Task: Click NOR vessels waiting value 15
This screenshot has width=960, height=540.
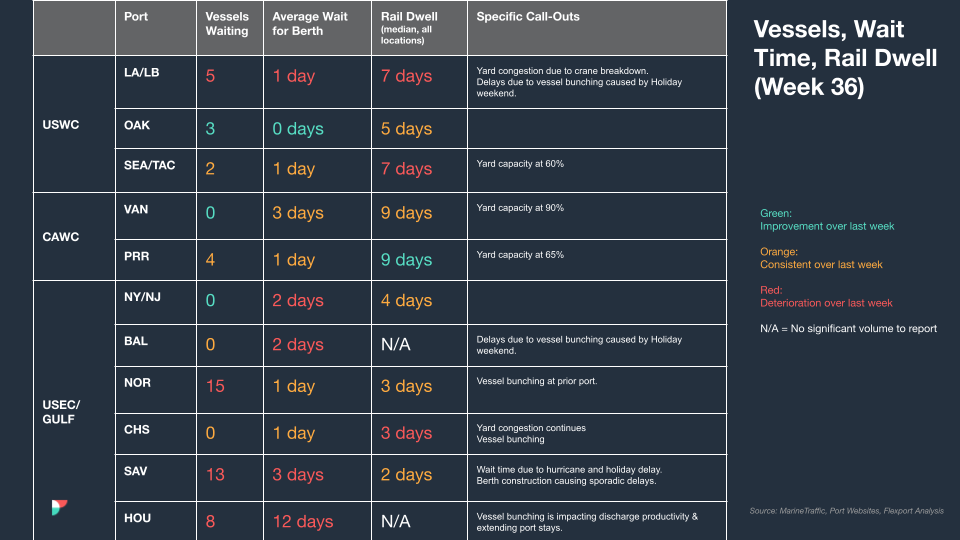Action: coord(215,386)
